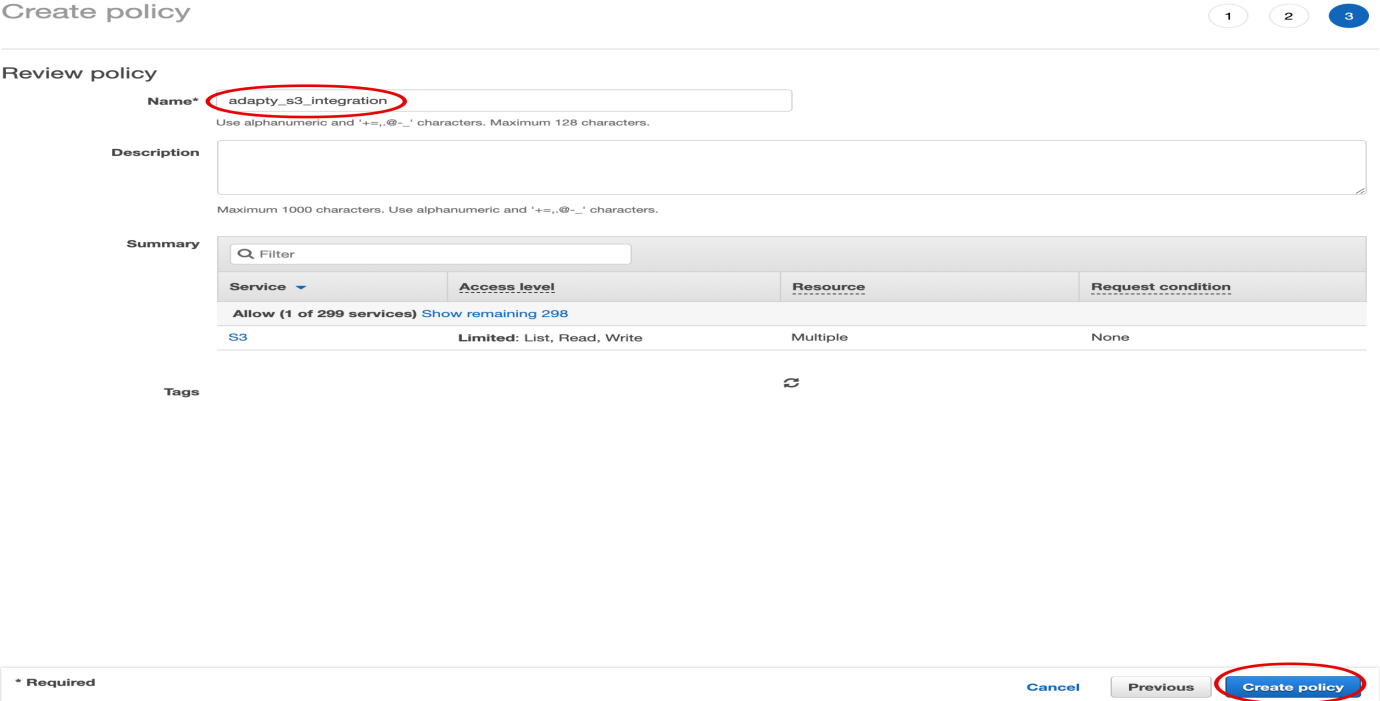Click the Service column sort arrow
Viewport: 1380px width, 701px height.
(301, 288)
